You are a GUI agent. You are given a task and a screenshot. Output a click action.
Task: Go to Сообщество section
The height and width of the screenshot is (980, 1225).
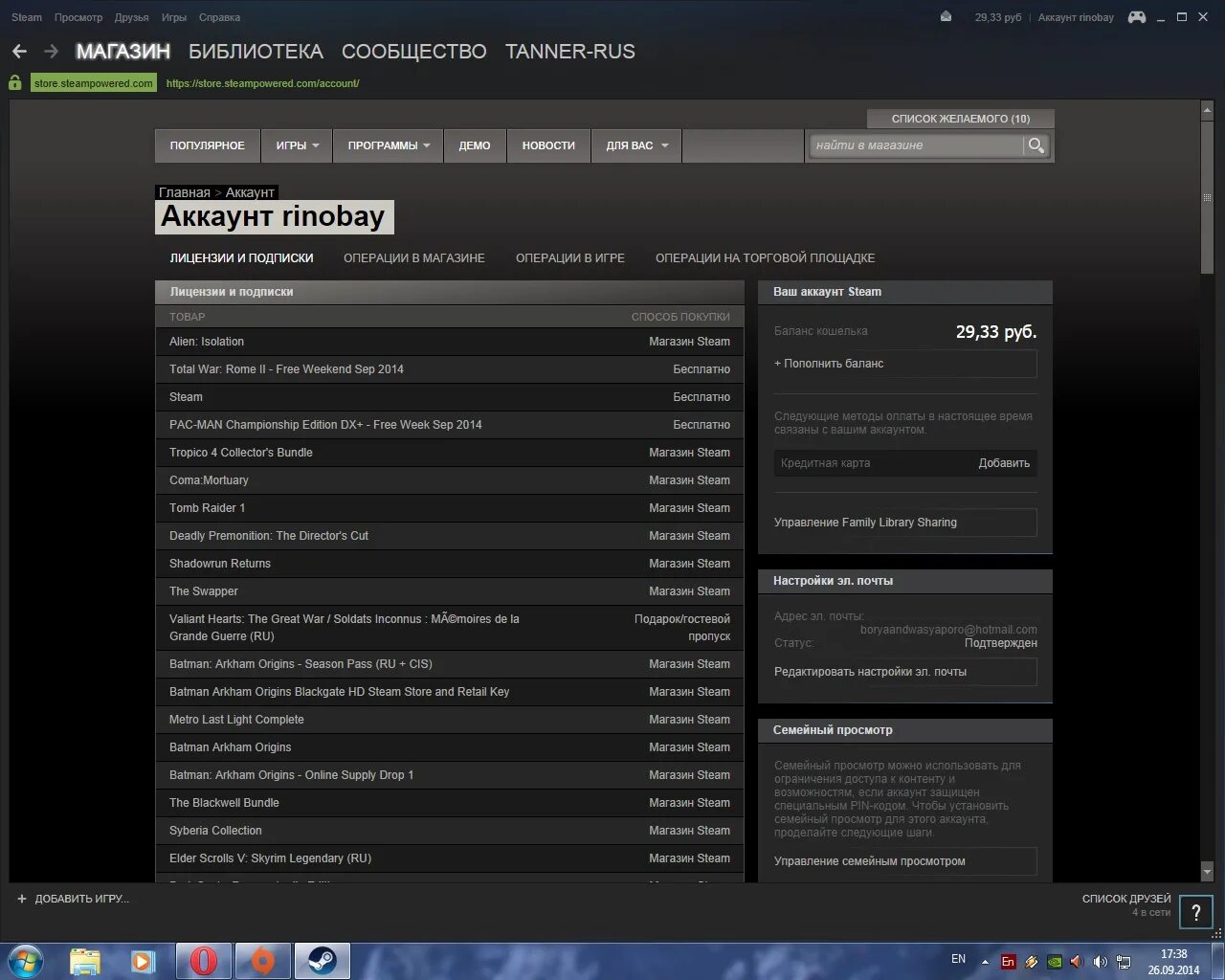(x=414, y=52)
